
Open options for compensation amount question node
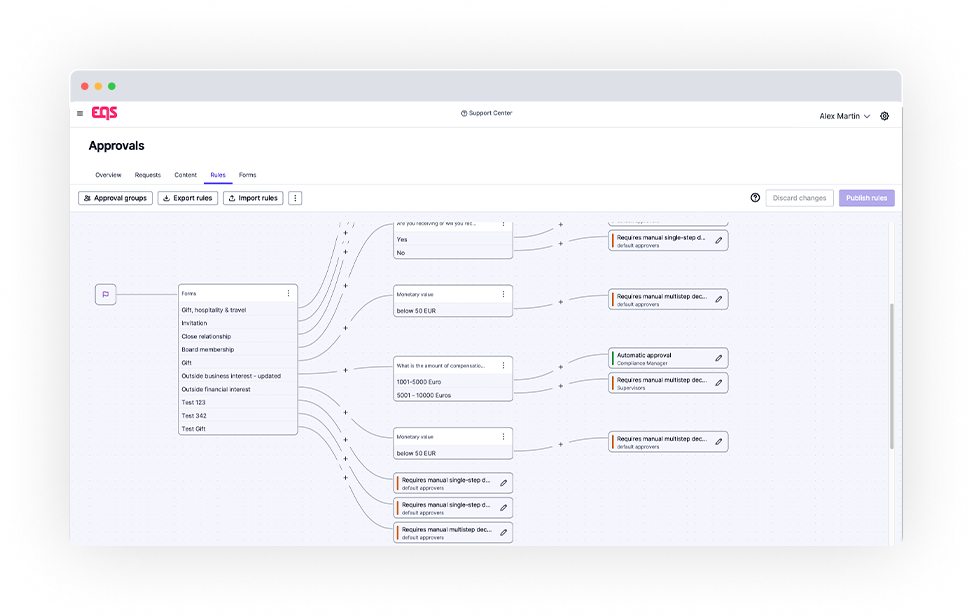coord(503,366)
